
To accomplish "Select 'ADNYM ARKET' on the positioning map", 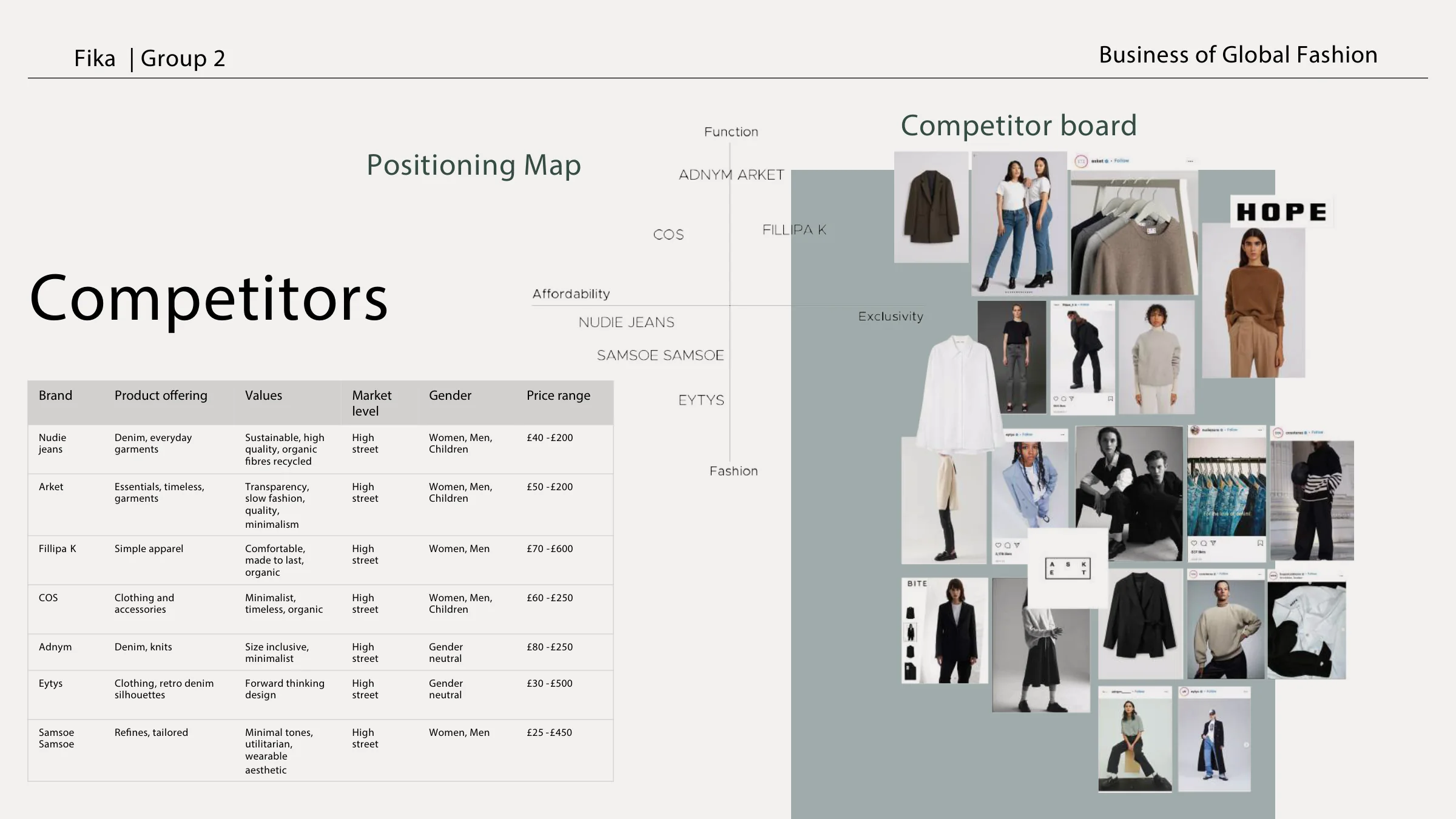I will point(731,175).
